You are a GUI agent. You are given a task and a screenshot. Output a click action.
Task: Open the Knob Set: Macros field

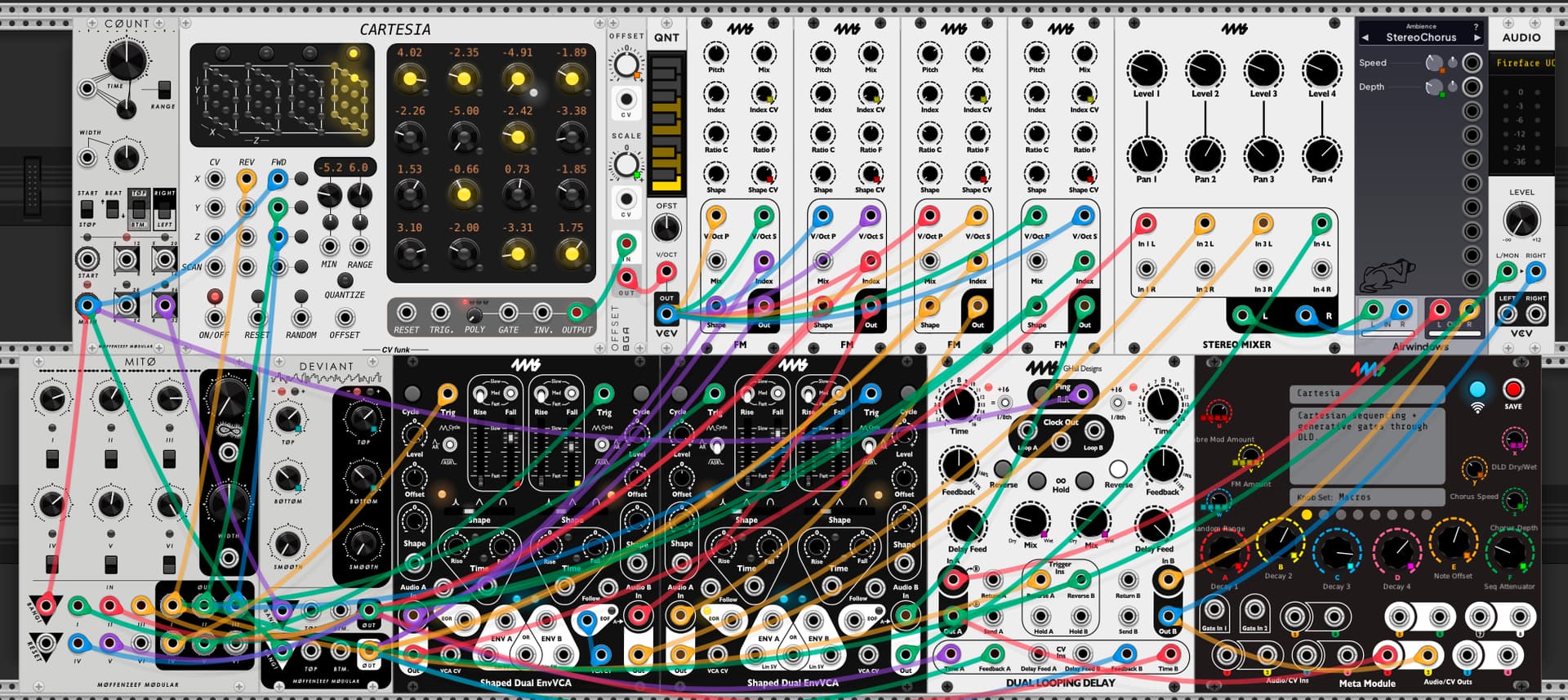(x=1367, y=497)
